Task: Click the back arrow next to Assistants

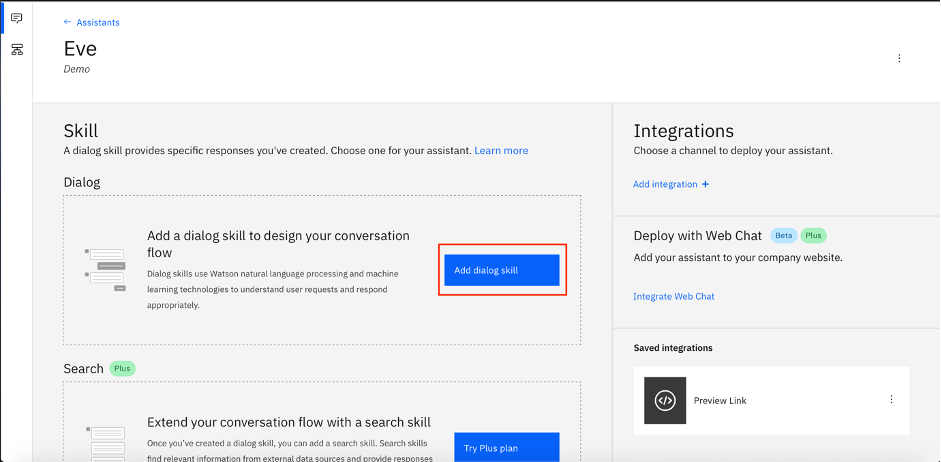Action: click(68, 22)
